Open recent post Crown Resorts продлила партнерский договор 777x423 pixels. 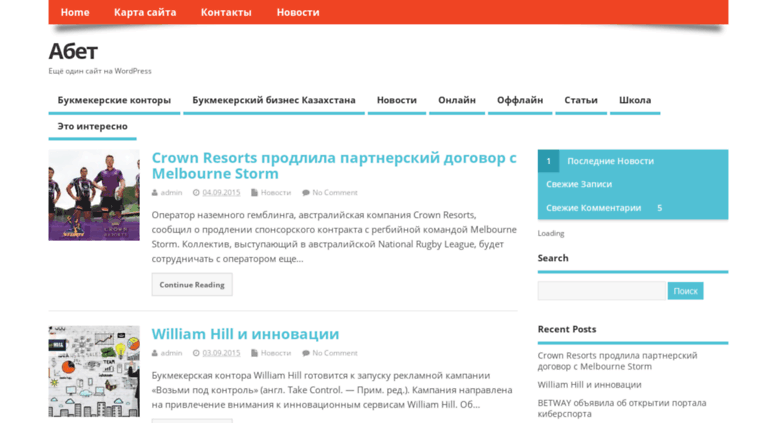pyautogui.click(x=617, y=361)
